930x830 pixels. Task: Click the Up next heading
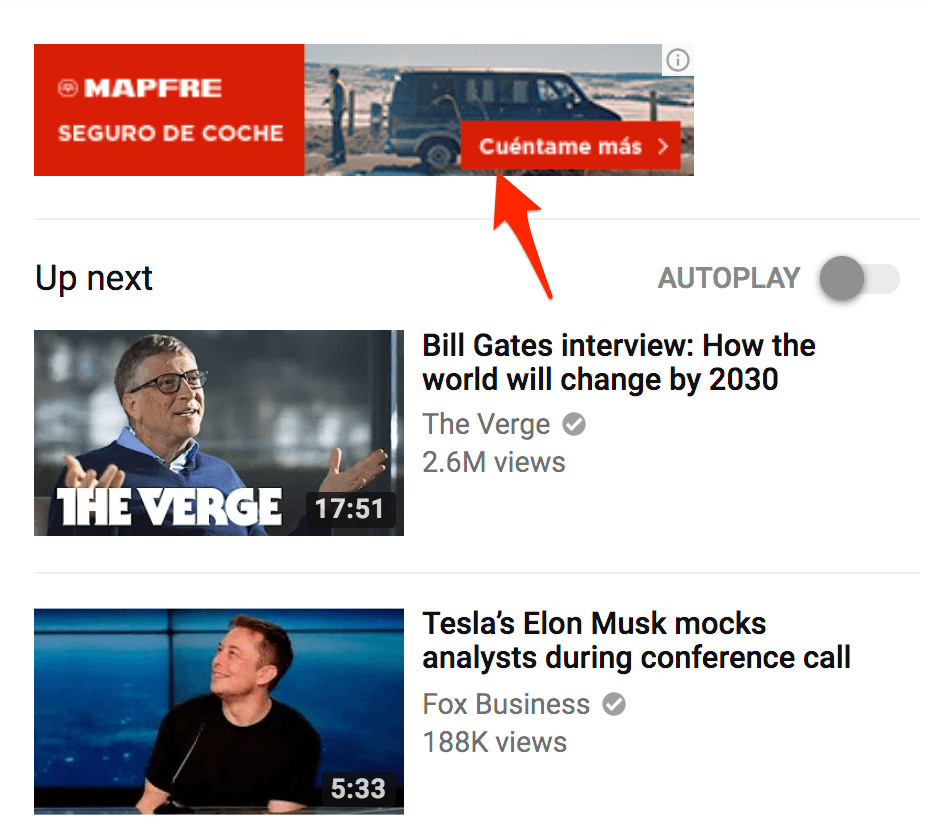(x=94, y=278)
